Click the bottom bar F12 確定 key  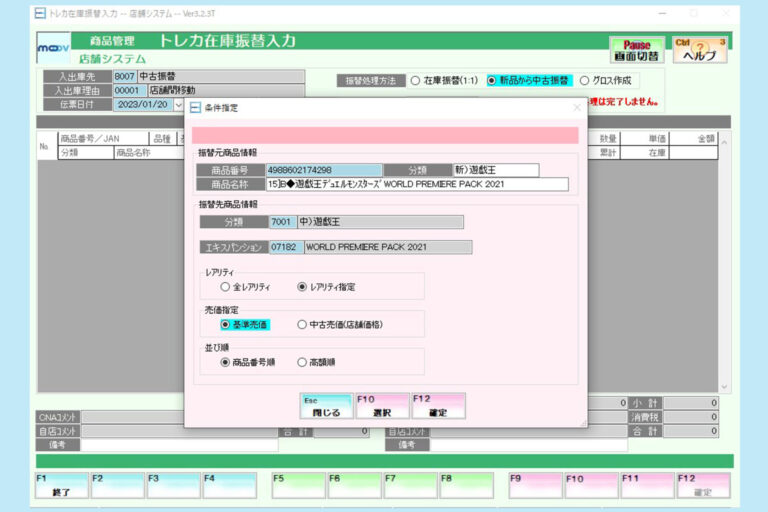(x=703, y=485)
